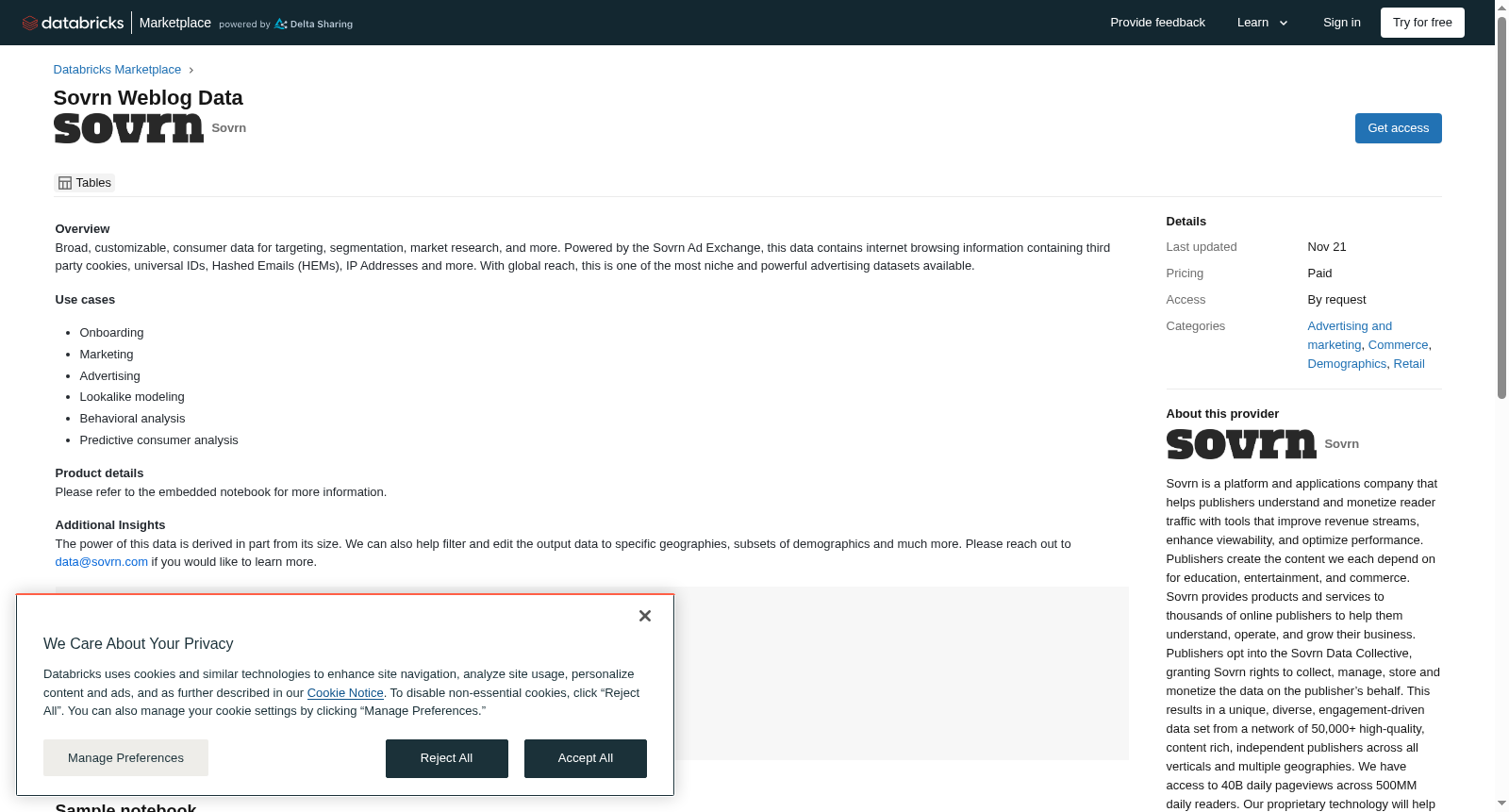Open the Commerce category link
Image resolution: width=1509 pixels, height=812 pixels.
[1398, 345]
